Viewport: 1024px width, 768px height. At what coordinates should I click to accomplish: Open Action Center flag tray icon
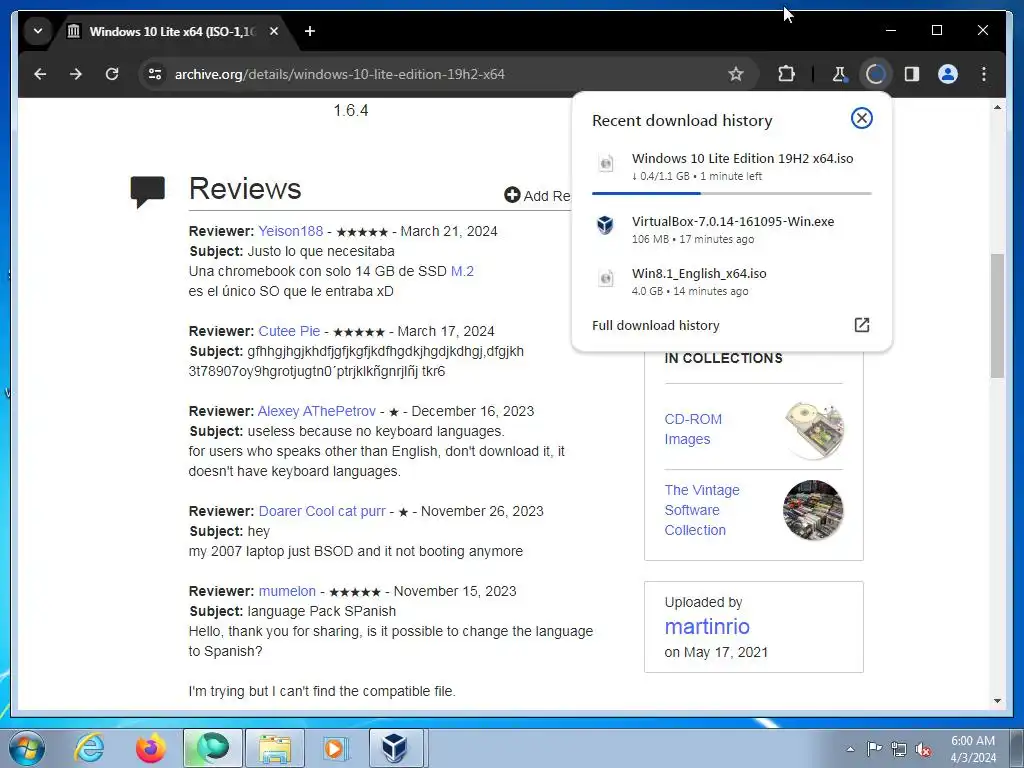874,748
